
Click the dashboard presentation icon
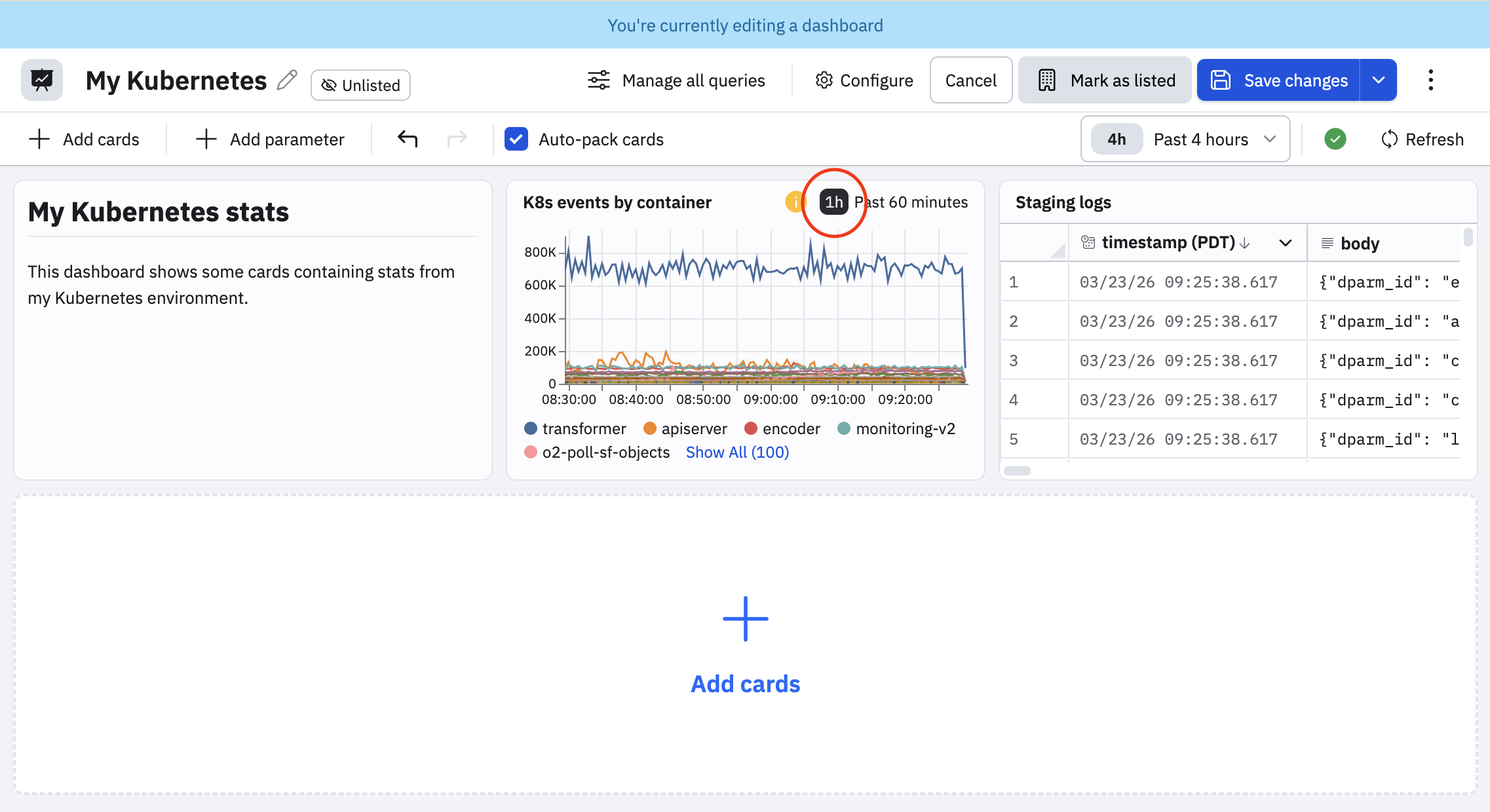(x=42, y=80)
